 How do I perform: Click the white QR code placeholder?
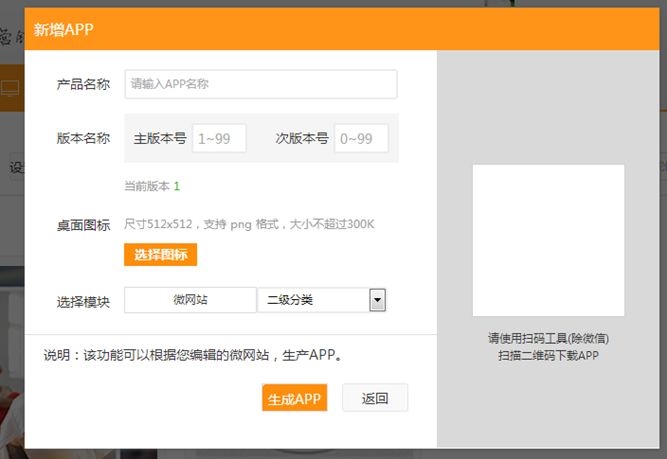[548, 240]
